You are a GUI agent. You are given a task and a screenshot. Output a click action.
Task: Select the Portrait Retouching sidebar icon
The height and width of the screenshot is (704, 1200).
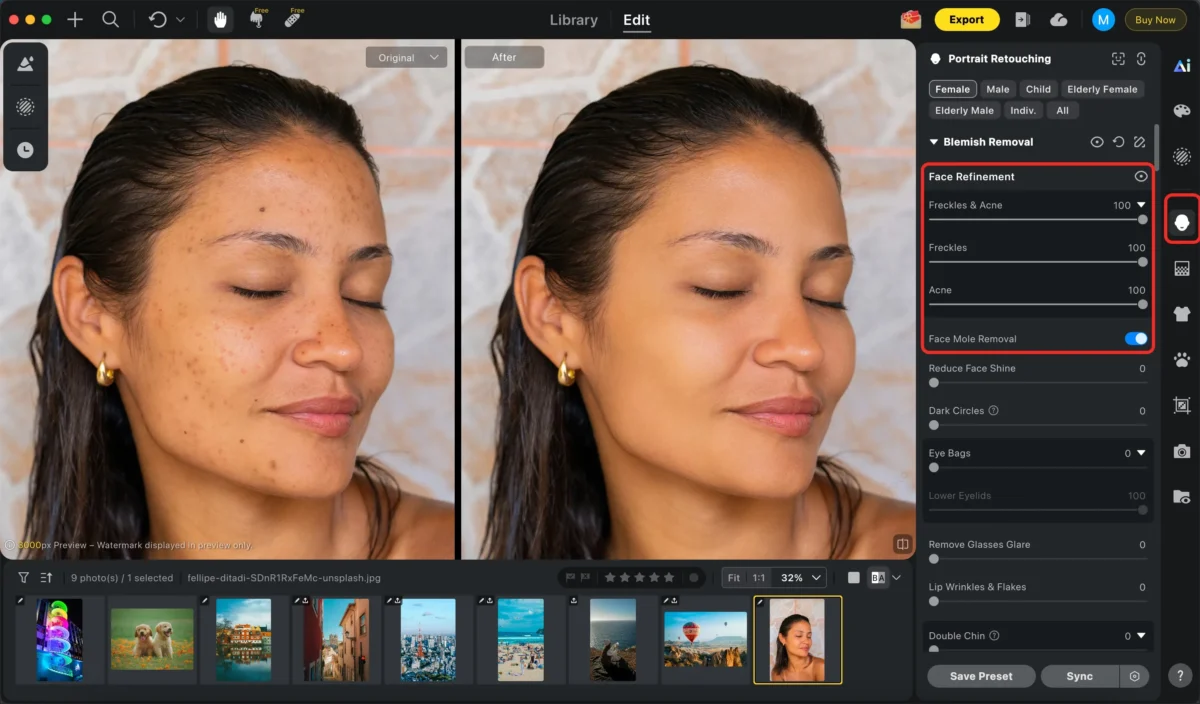[1181, 221]
